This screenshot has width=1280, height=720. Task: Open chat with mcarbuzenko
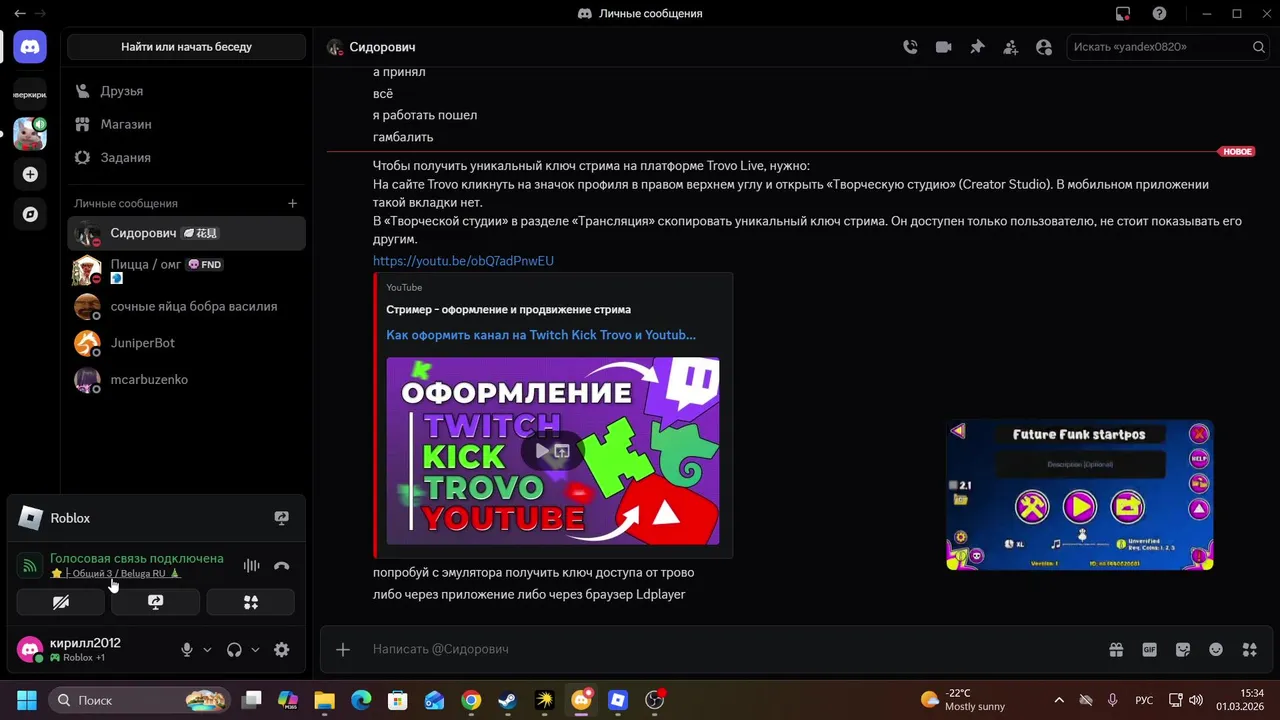pos(186,379)
